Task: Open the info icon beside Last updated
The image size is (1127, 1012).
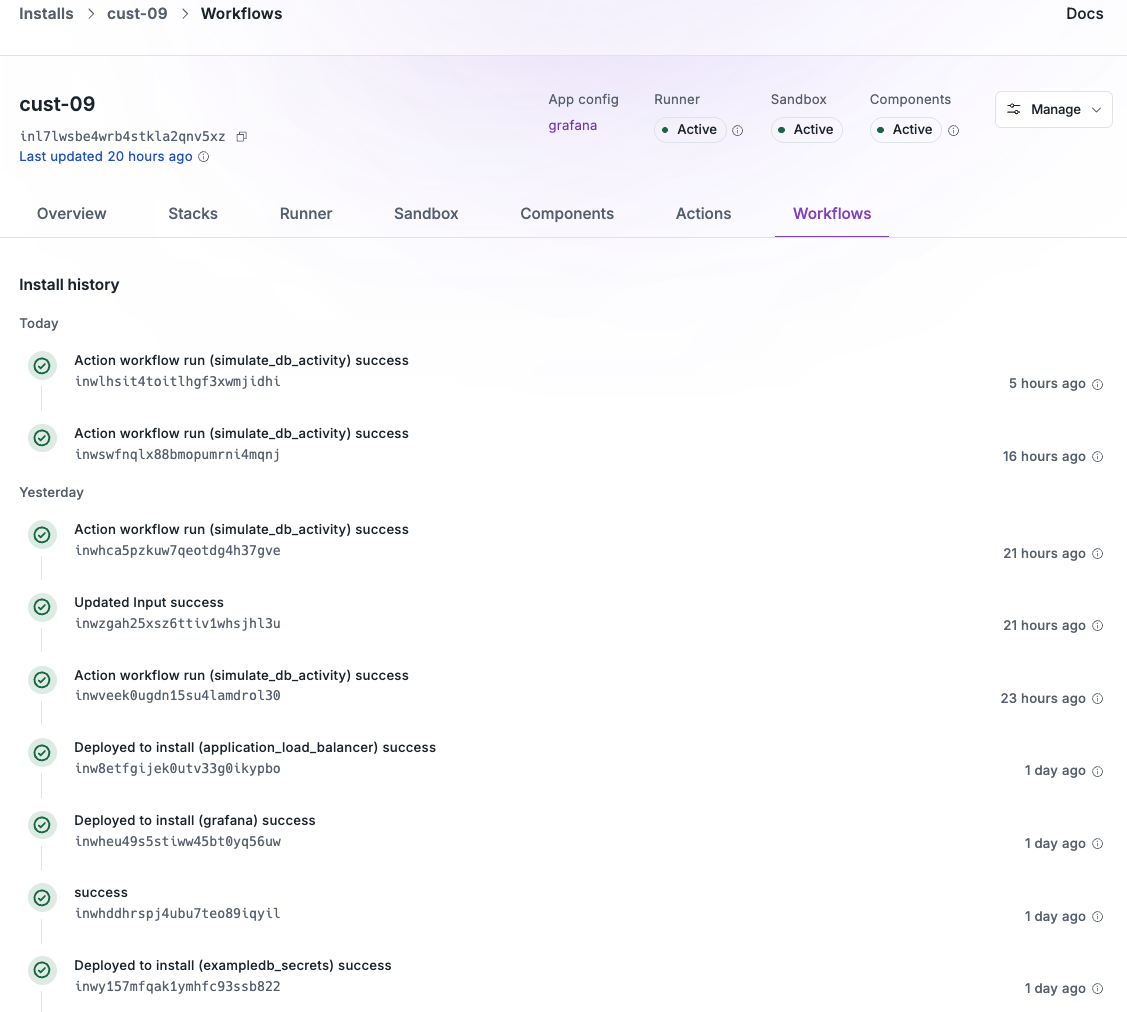Action: coord(202,156)
